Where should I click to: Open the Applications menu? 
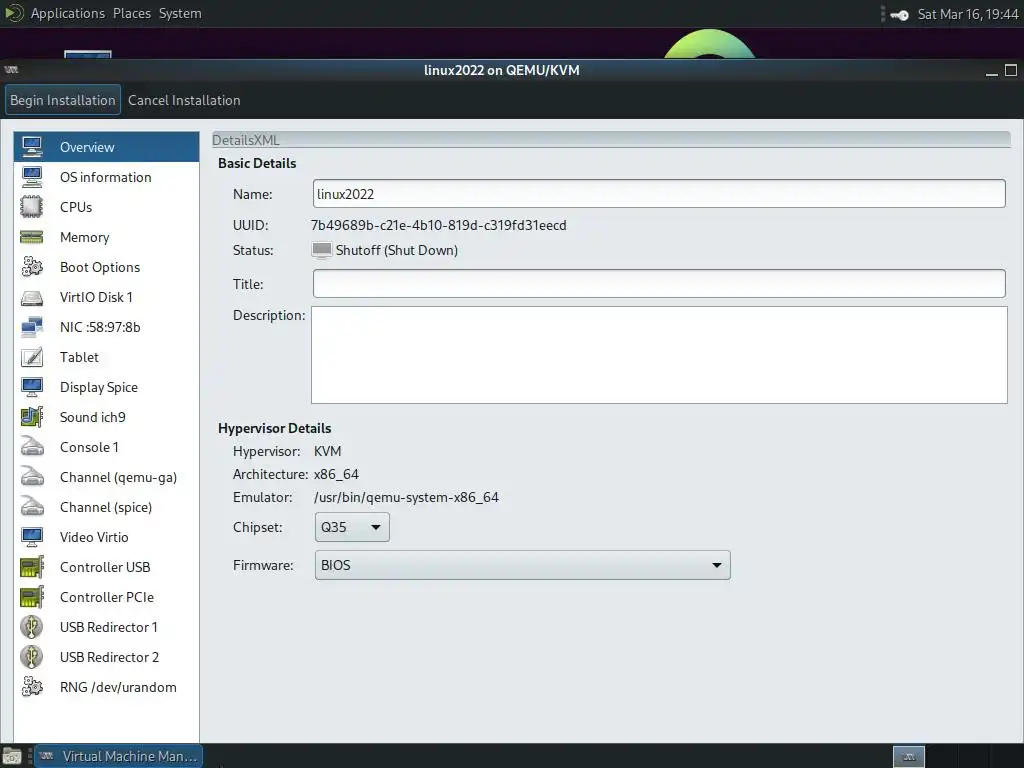pyautogui.click(x=68, y=13)
